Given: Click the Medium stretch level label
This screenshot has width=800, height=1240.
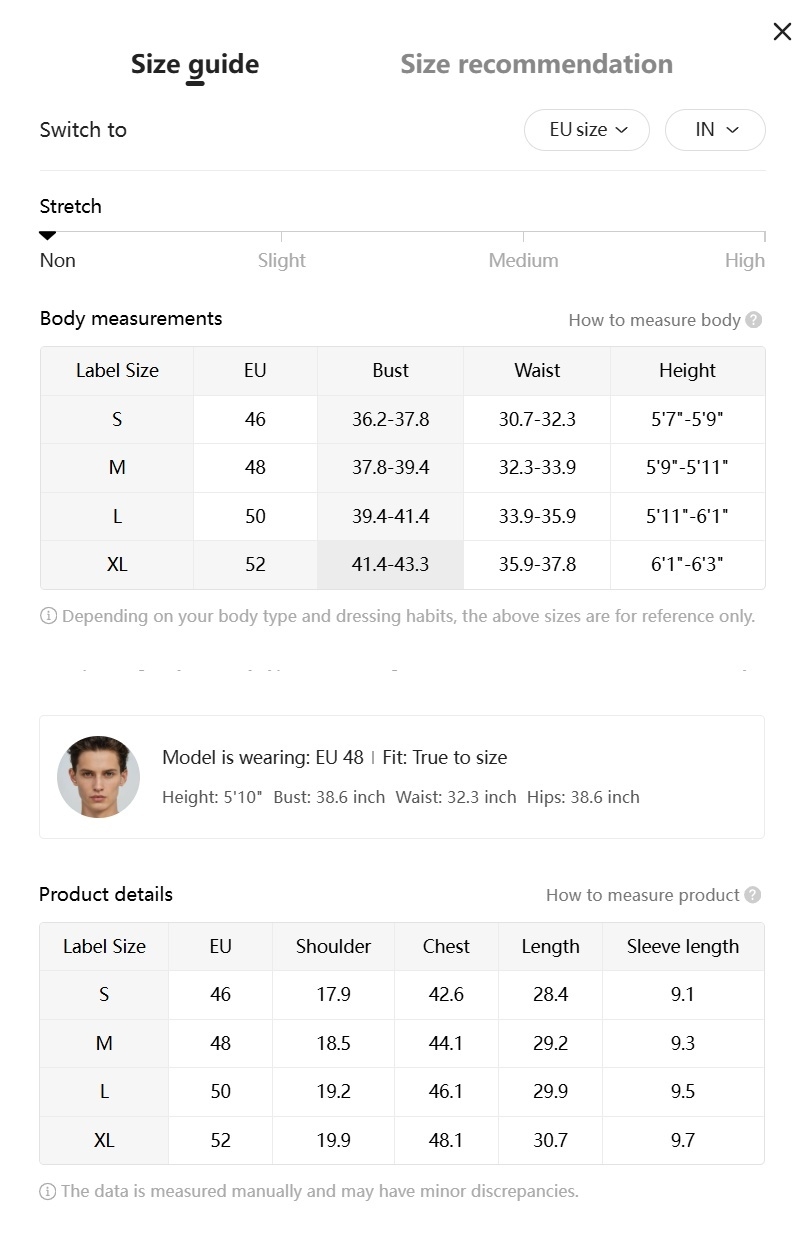Looking at the screenshot, I should (x=523, y=260).
